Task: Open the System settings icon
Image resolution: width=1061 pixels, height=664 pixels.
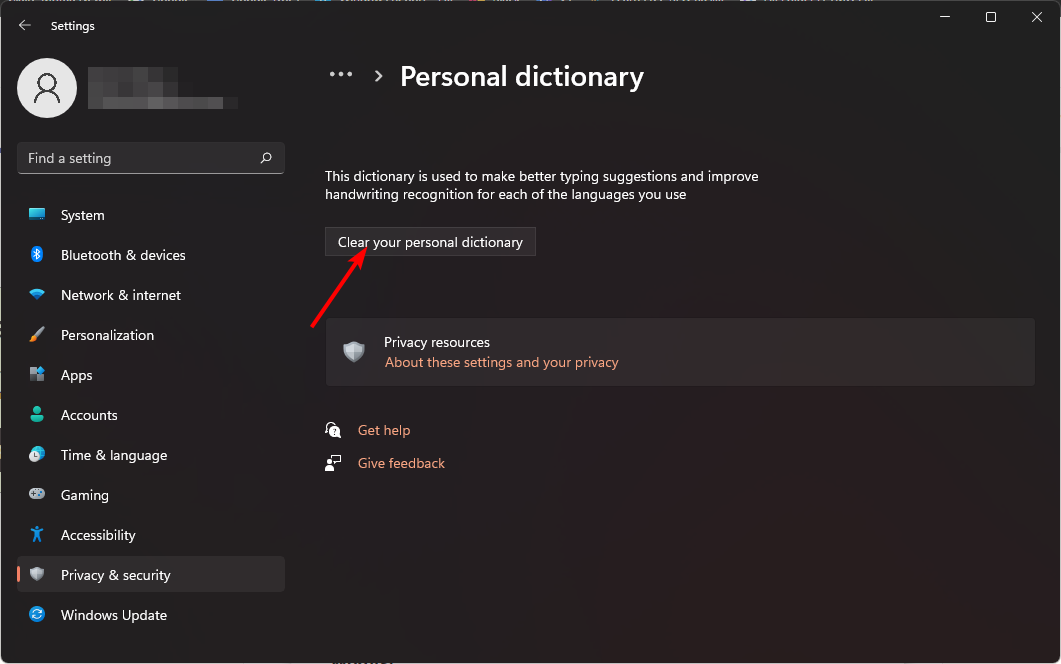Action: (x=36, y=214)
